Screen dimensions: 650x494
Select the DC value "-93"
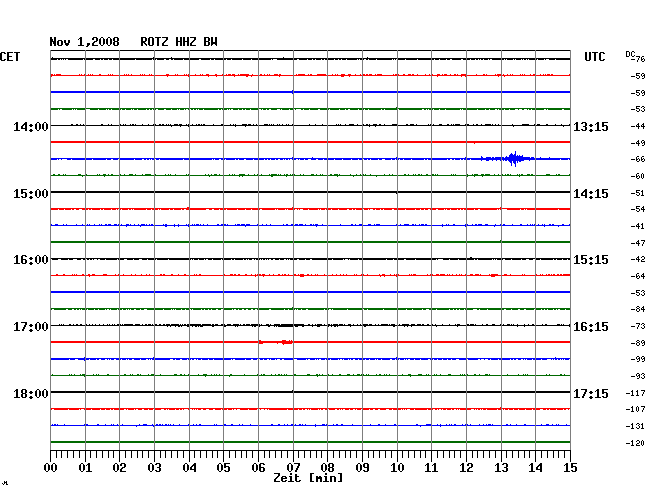[x=638, y=376]
